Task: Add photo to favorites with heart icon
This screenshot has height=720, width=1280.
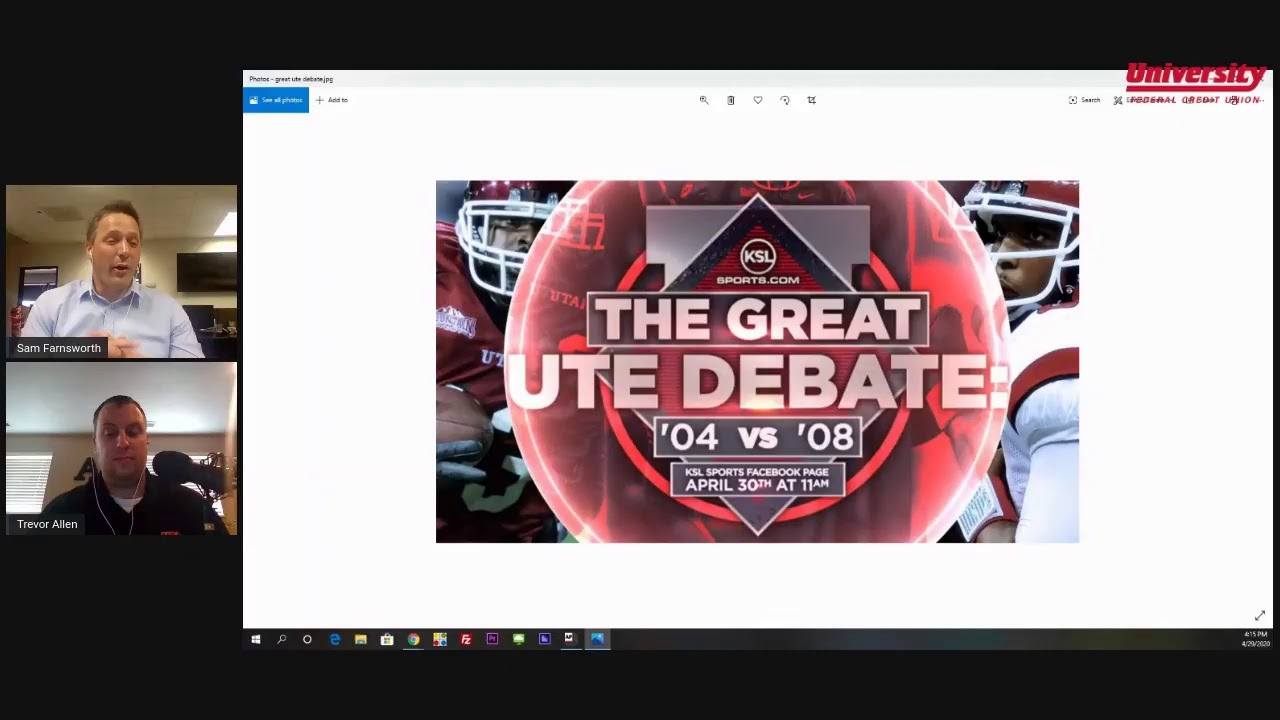Action: [758, 100]
